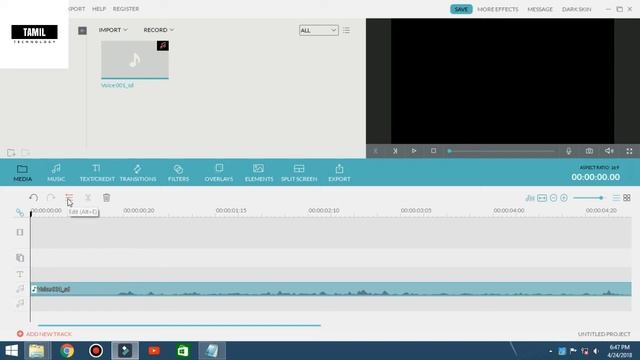The width and height of the screenshot is (640, 360).
Task: Open the Windows Store taskbar icon
Action: tap(182, 351)
